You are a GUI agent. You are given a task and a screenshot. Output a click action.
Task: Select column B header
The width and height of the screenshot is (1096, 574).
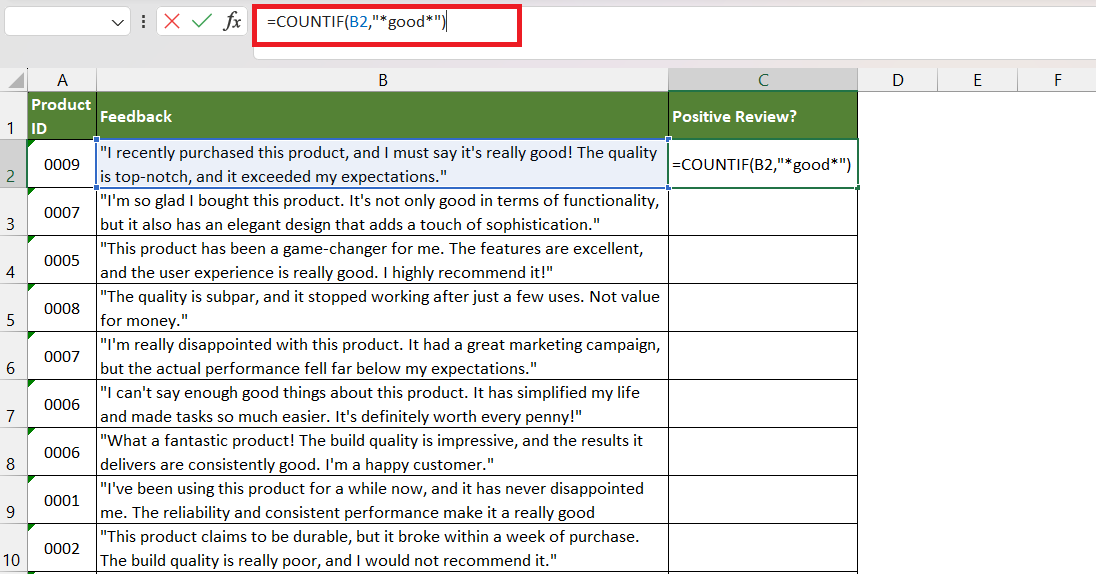click(x=382, y=80)
